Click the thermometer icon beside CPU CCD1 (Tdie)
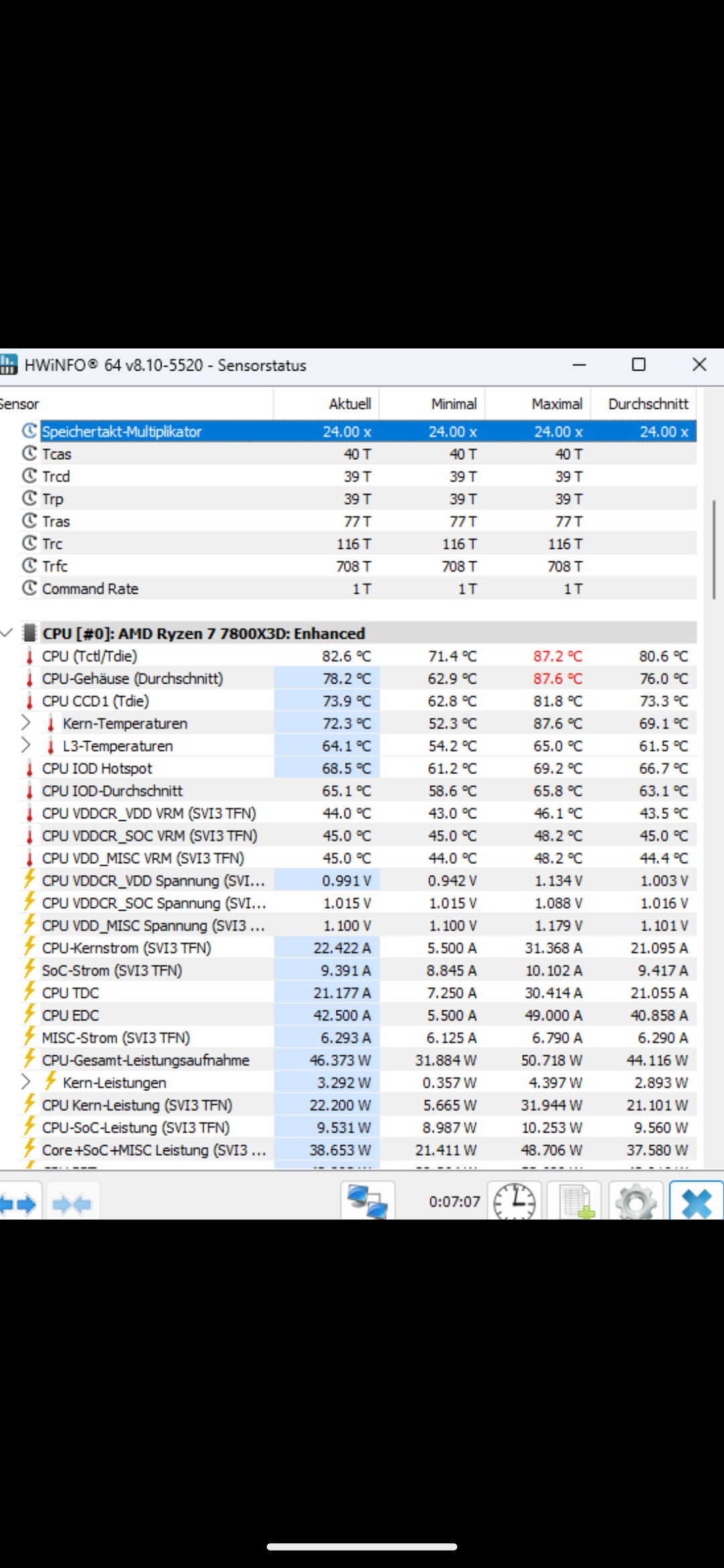The image size is (724, 1568). click(29, 701)
